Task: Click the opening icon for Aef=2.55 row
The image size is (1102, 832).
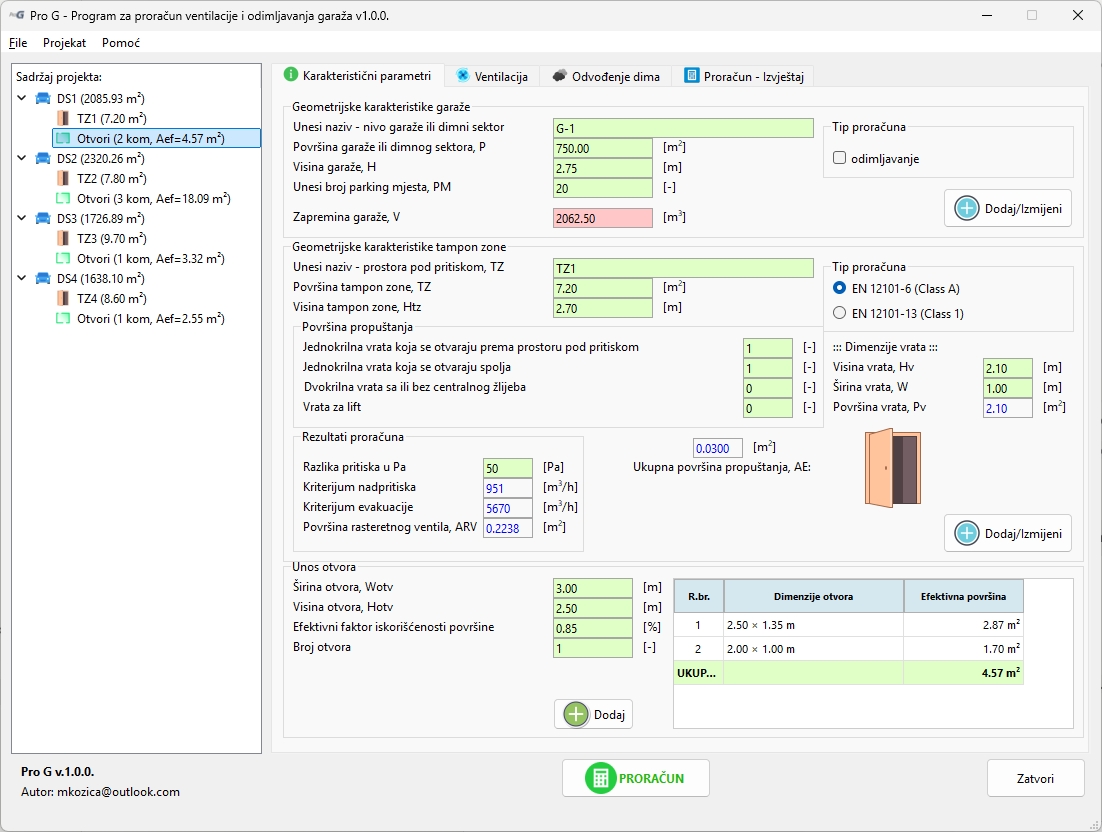Action: pos(63,318)
